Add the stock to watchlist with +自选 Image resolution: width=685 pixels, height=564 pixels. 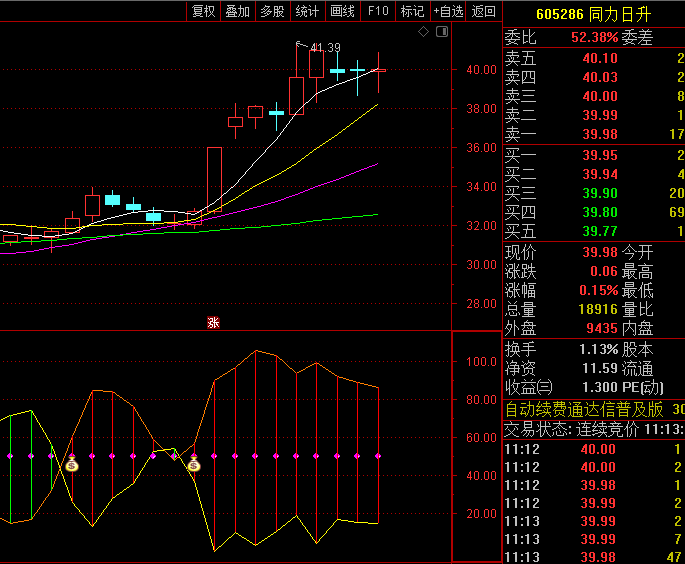click(x=448, y=11)
